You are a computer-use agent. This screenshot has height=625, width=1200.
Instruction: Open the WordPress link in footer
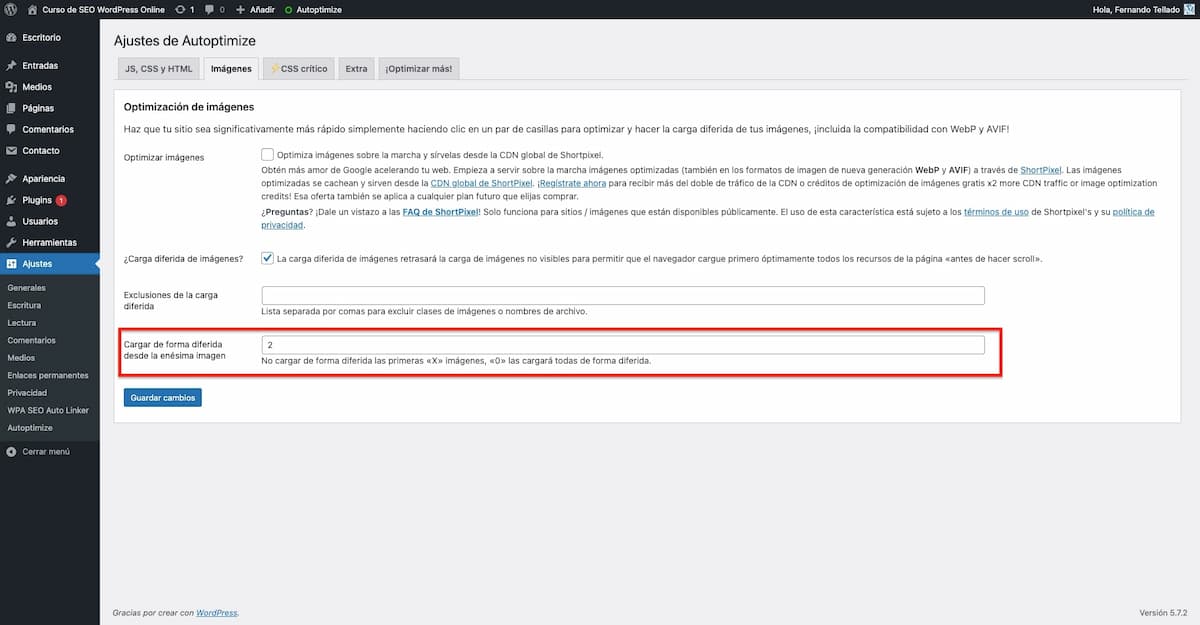click(x=217, y=613)
